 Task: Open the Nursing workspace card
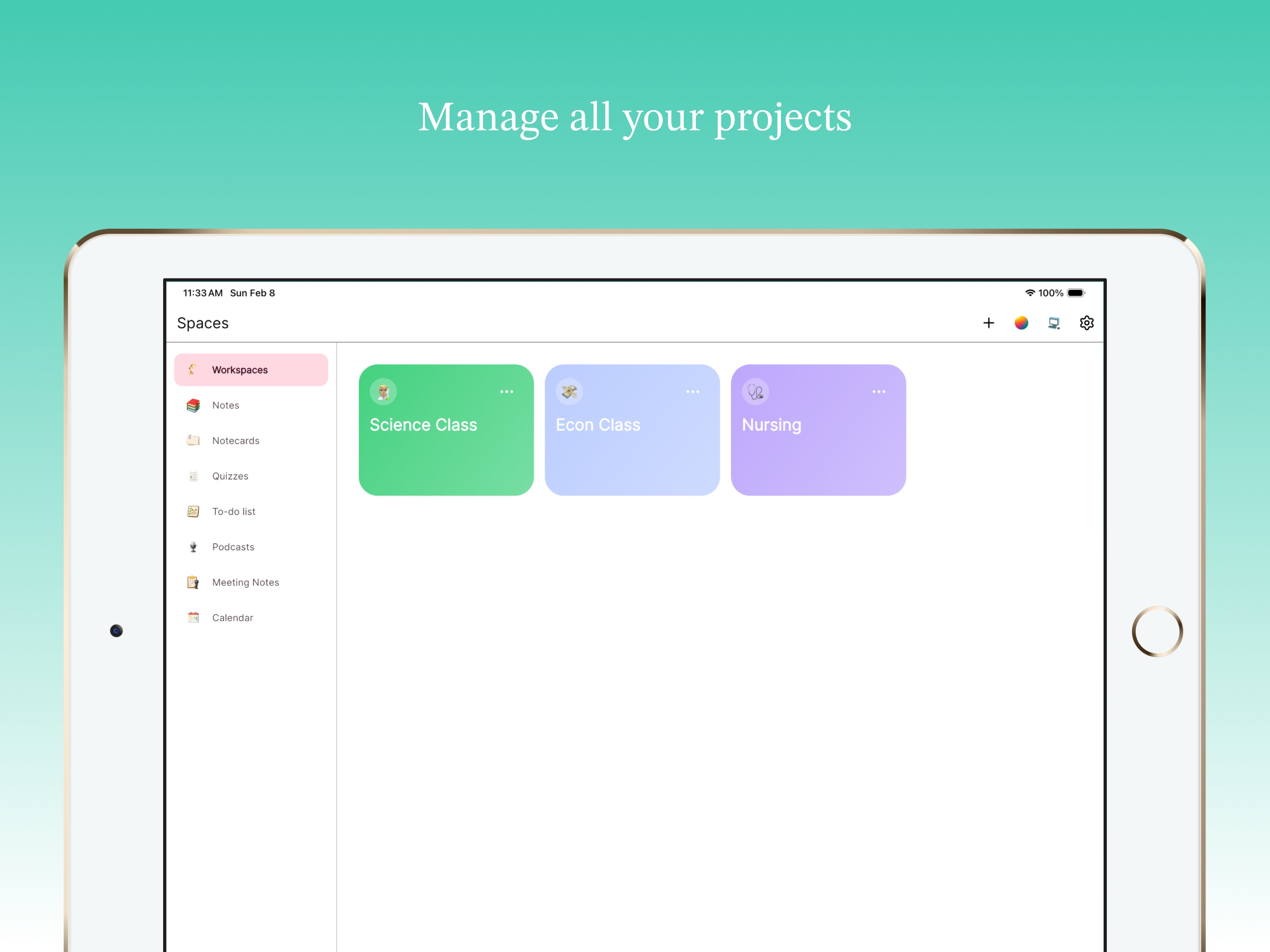[818, 430]
